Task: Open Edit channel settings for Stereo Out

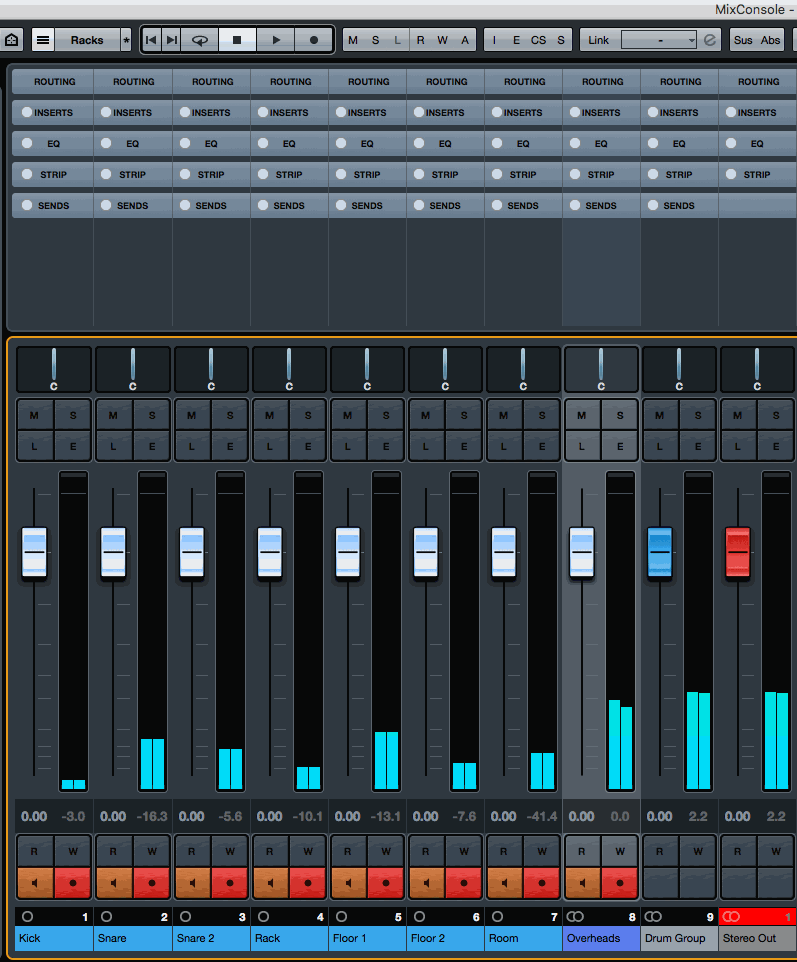Action: (776, 447)
